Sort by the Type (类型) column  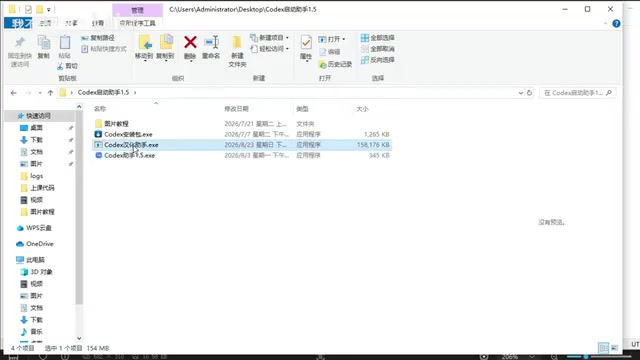(x=302, y=109)
